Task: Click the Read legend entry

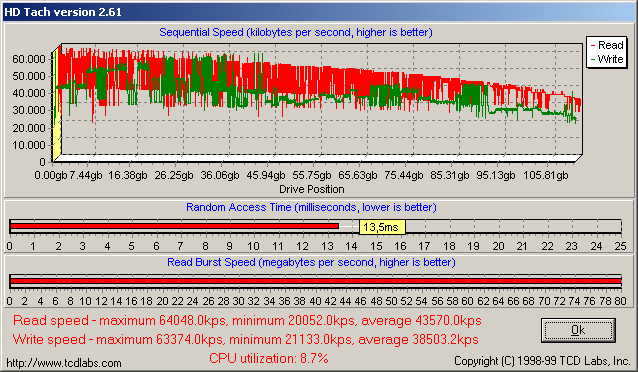Action: (x=606, y=45)
